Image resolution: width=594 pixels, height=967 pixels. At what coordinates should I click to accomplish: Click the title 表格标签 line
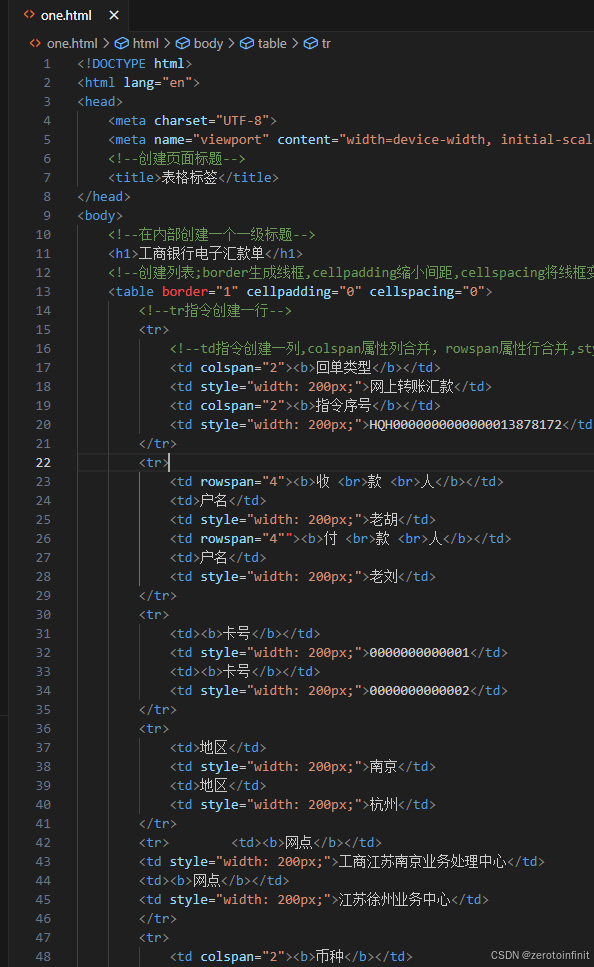pos(194,178)
